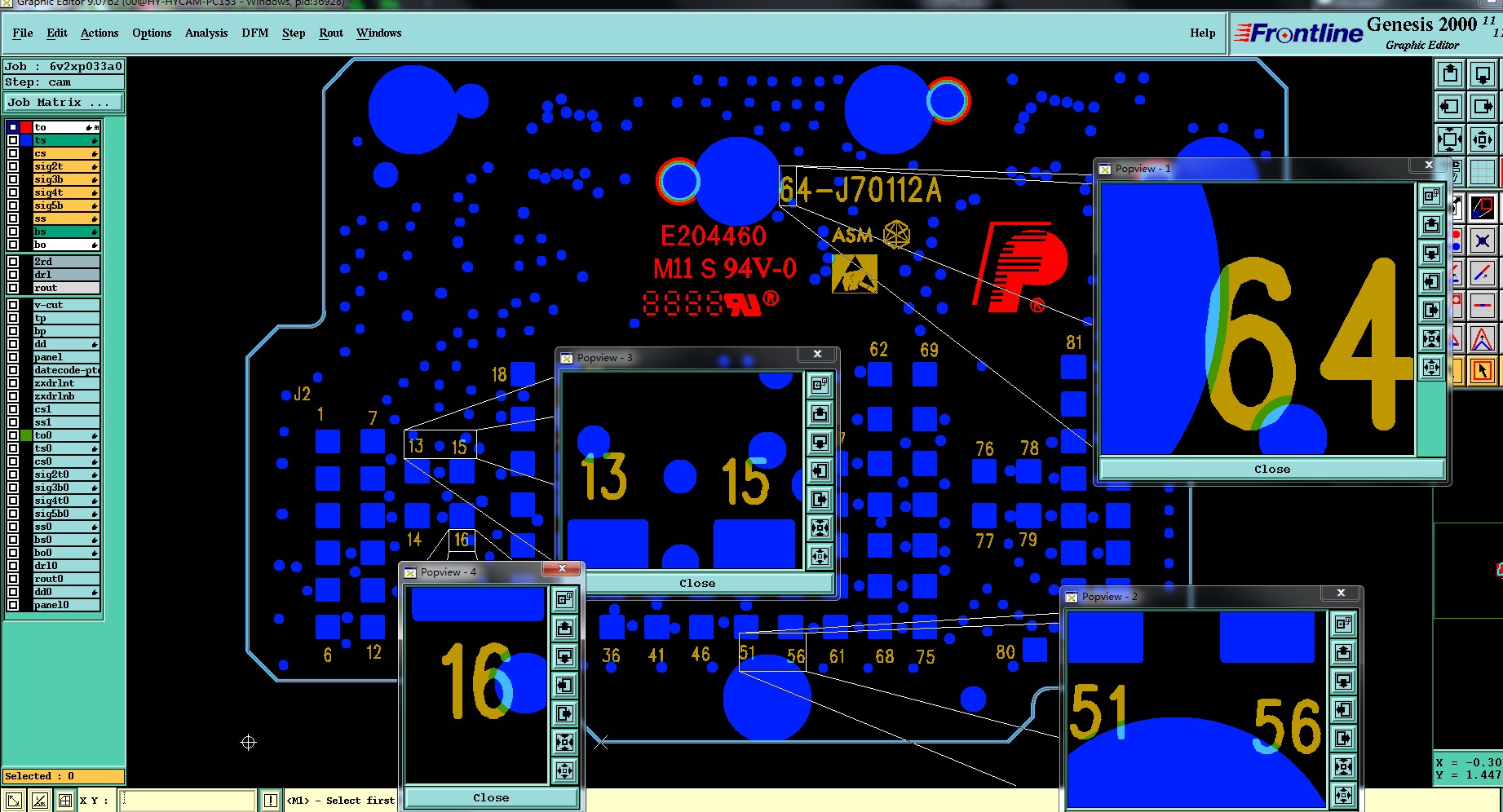Open the Job Matrix button
This screenshot has height=812, width=1503.
[64, 103]
